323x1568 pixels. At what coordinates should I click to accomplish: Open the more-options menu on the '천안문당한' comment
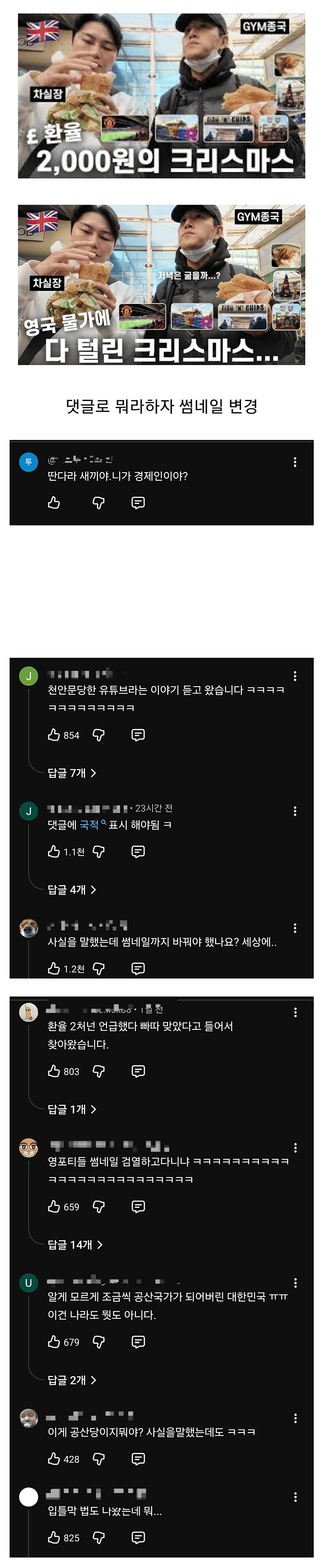295,676
